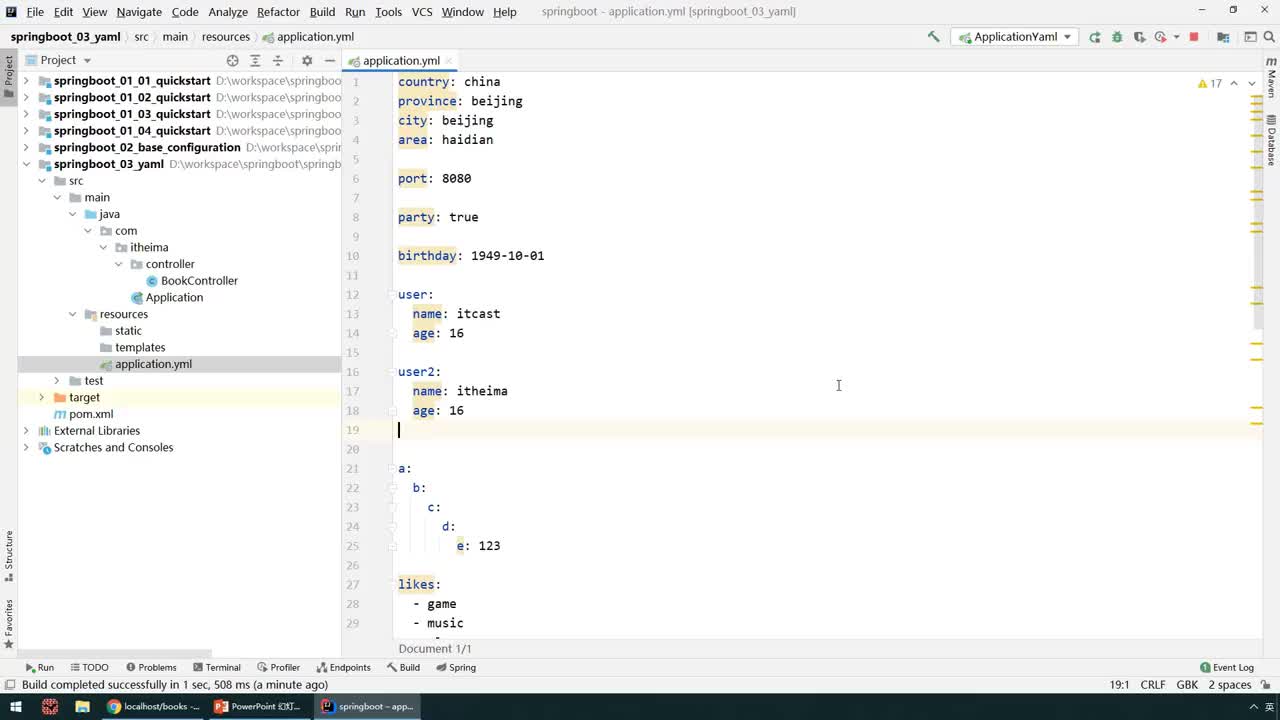Open the Navigate menu
Viewport: 1280px width, 720px height.
click(x=139, y=11)
